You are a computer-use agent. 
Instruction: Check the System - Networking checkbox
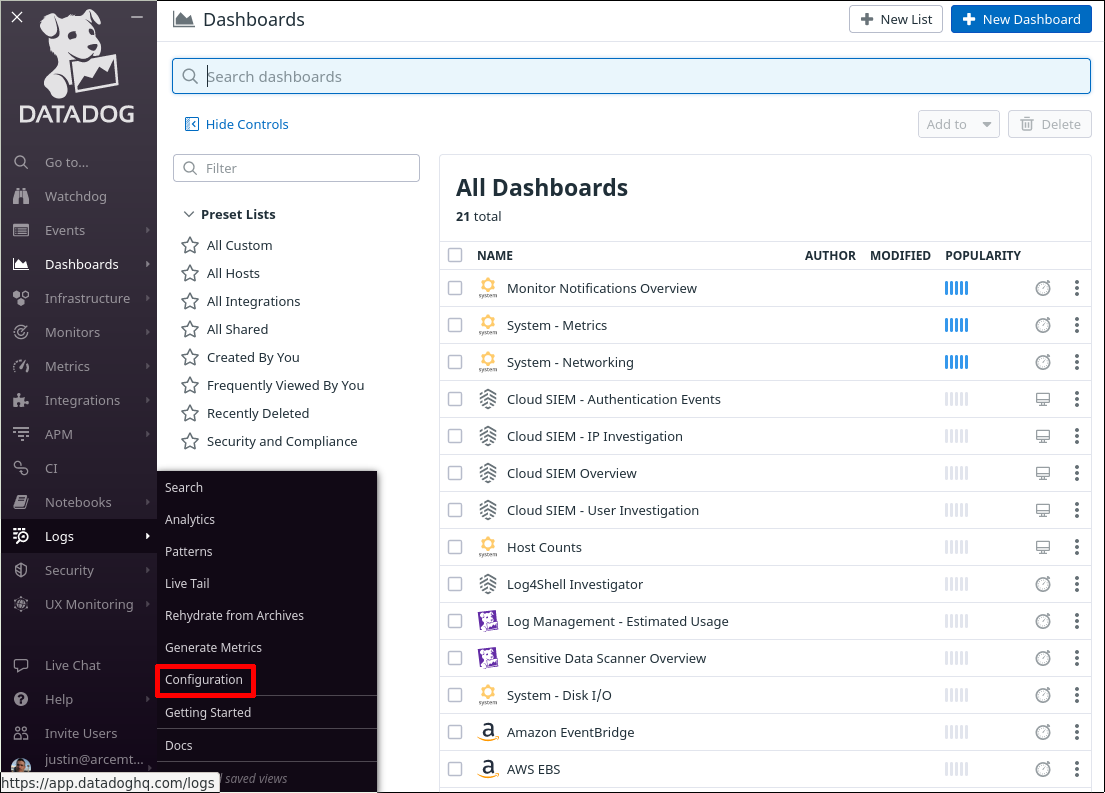click(x=455, y=362)
